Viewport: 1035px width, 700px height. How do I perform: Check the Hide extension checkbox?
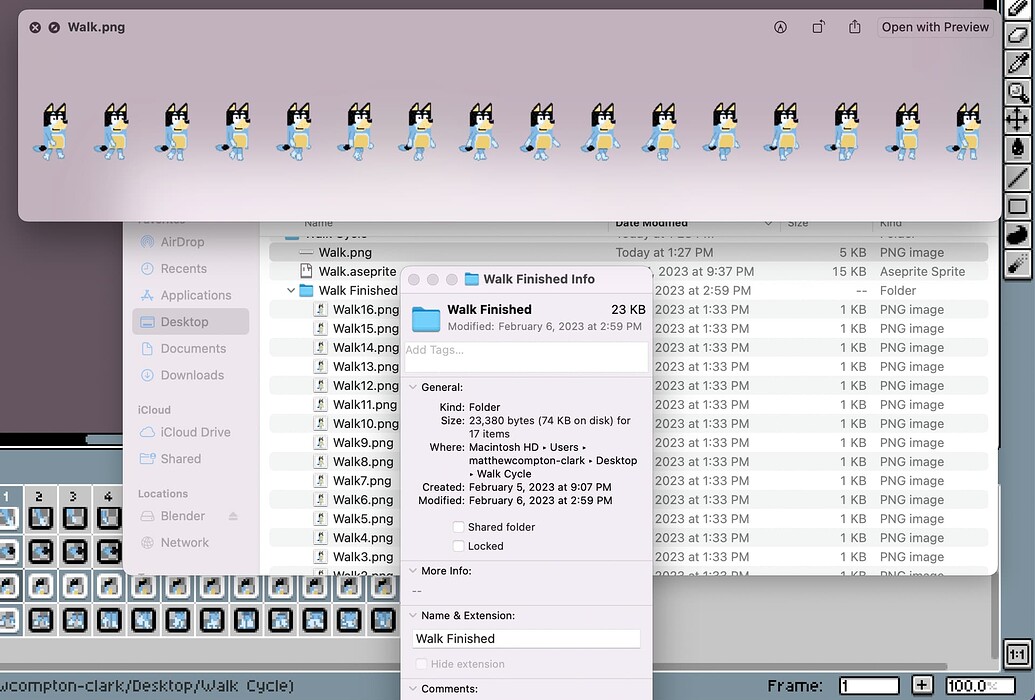pos(422,664)
